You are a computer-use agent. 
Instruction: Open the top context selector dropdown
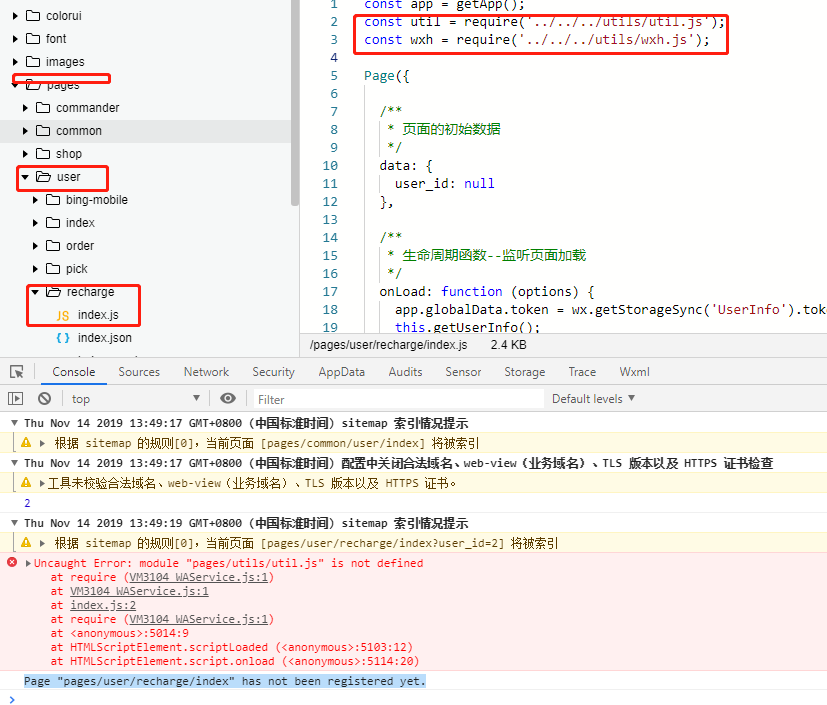click(x=136, y=399)
